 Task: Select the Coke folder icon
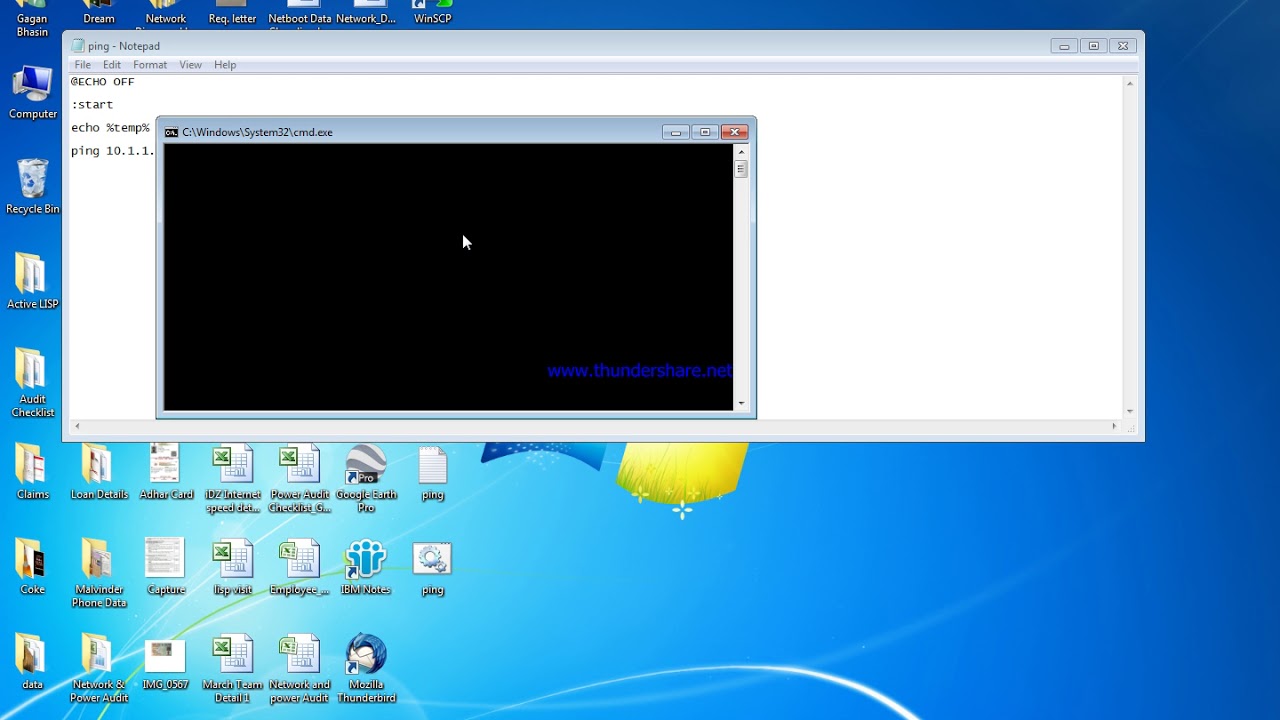coord(32,567)
